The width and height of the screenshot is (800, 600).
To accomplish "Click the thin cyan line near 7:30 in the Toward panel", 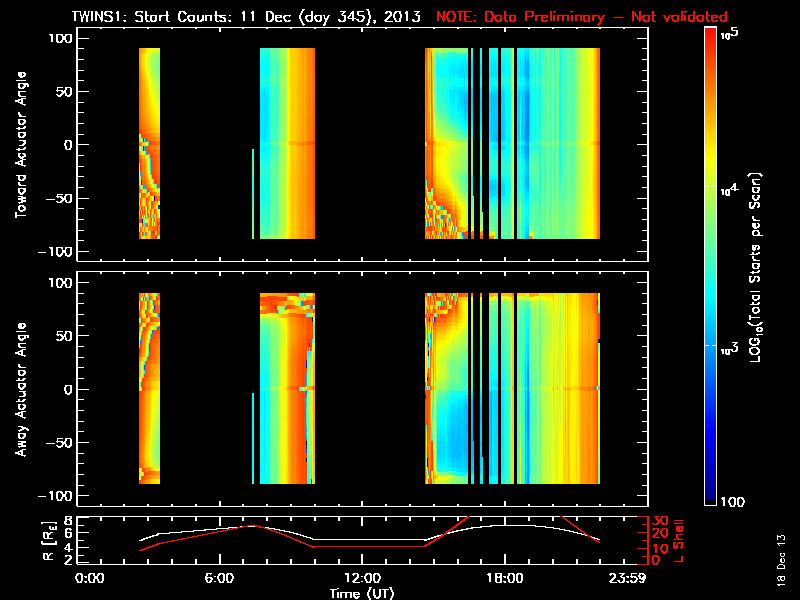I will (x=253, y=194).
